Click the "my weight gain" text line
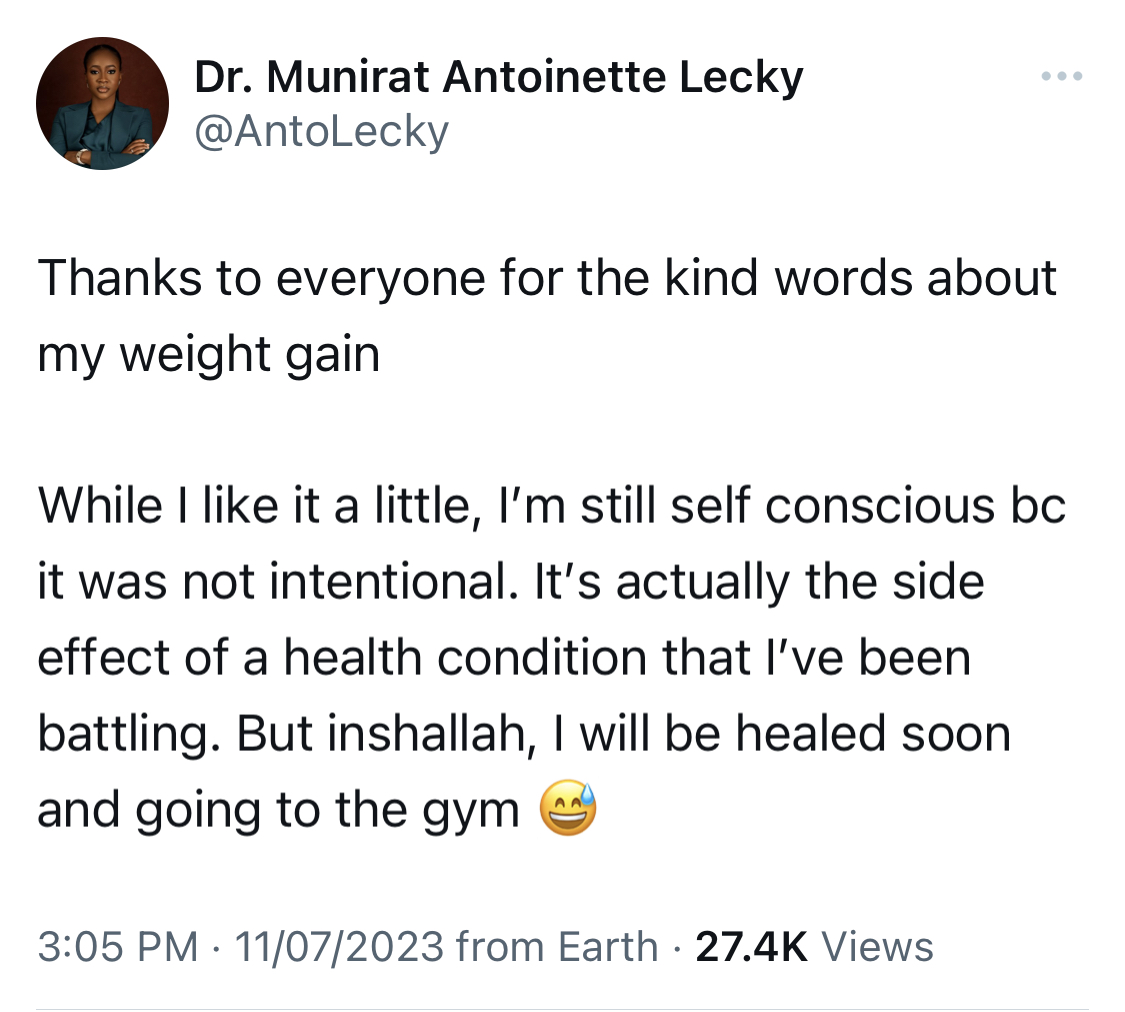Viewport: 1125px width, 1012px height. 208,354
